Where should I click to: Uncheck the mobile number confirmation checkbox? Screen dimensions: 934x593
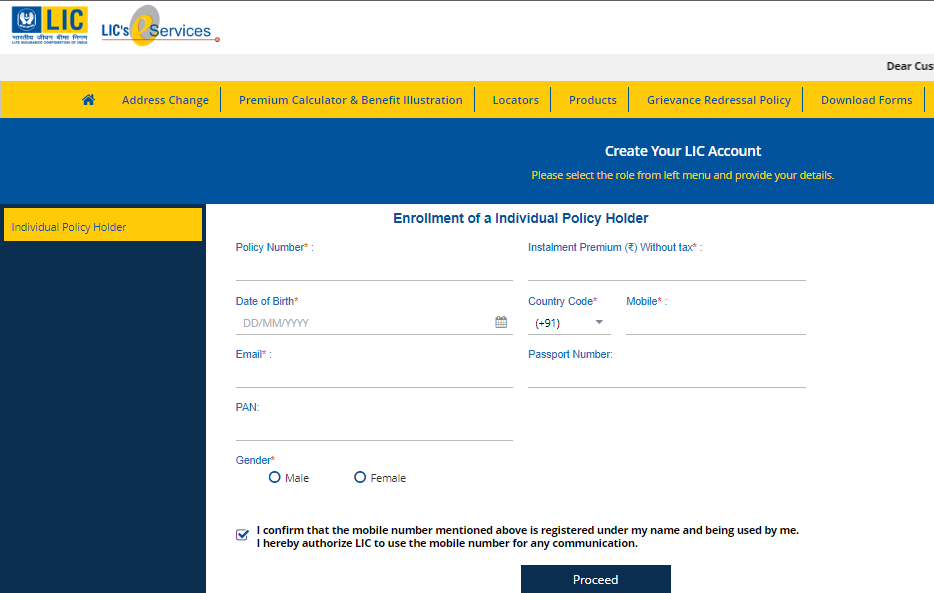(242, 535)
